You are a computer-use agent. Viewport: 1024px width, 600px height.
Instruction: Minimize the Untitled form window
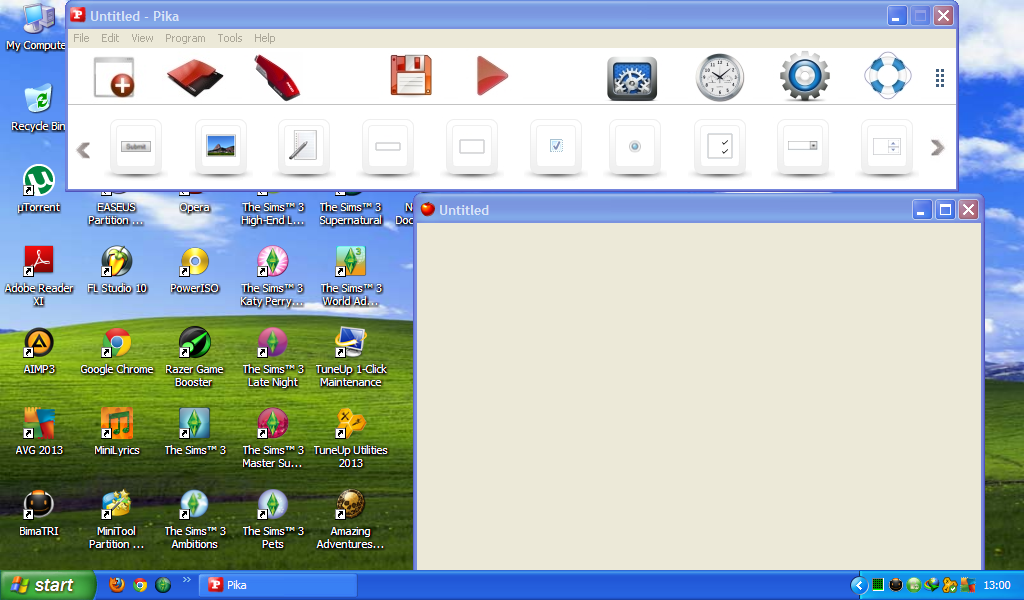pos(921,210)
